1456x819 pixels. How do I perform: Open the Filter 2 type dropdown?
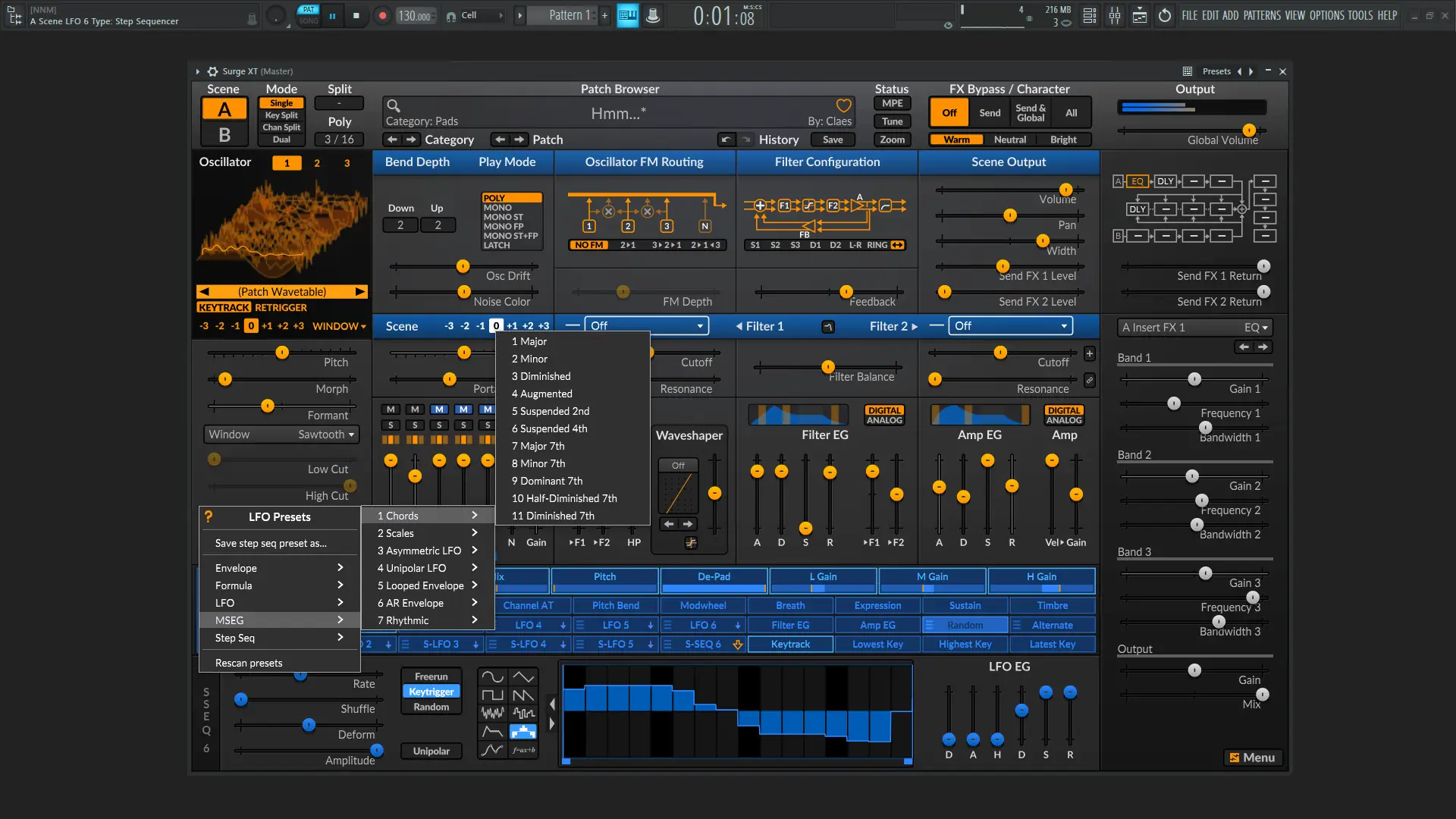click(1011, 326)
